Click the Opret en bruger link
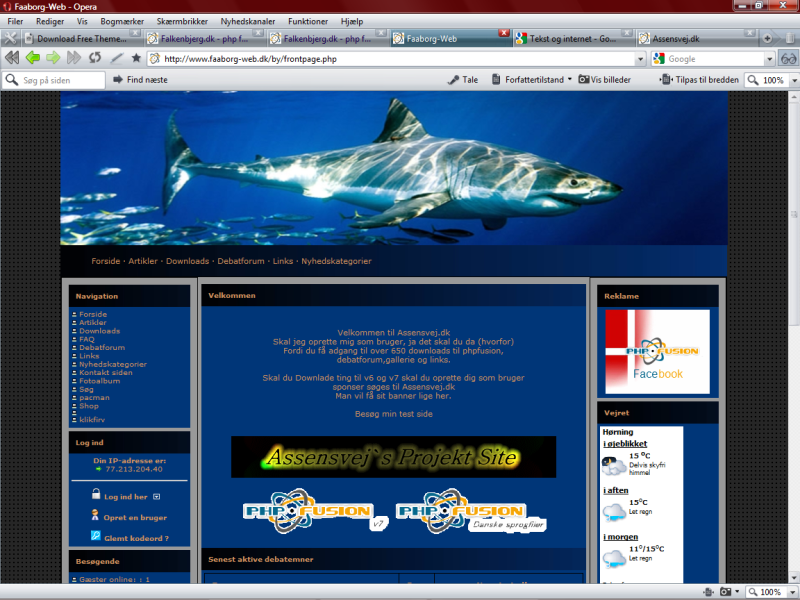This screenshot has width=800, height=600. click(135, 517)
